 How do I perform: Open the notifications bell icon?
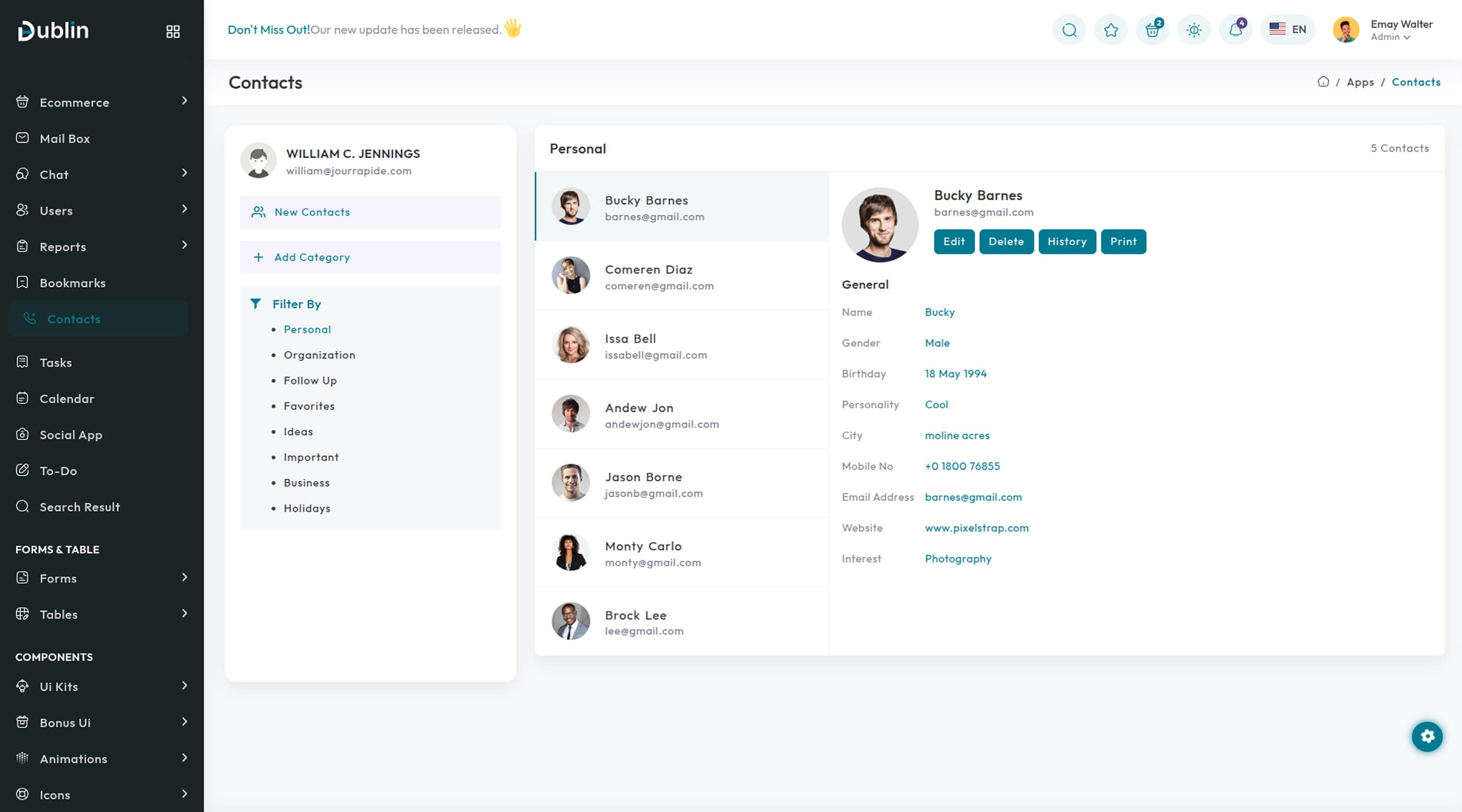[1235, 30]
